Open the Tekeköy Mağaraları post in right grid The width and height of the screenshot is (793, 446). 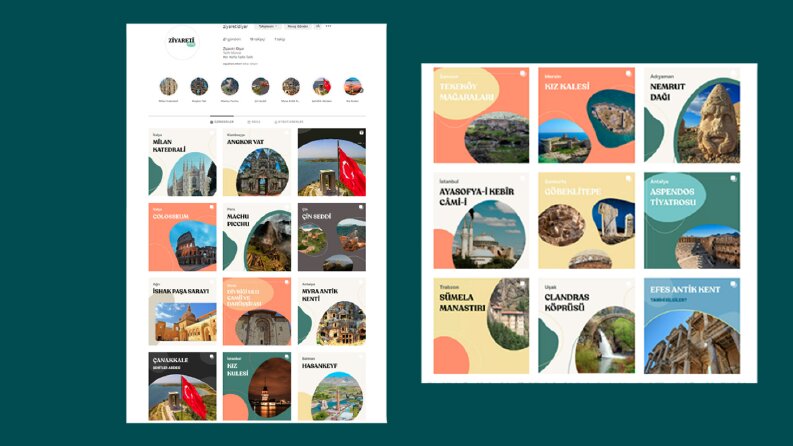pos(481,115)
